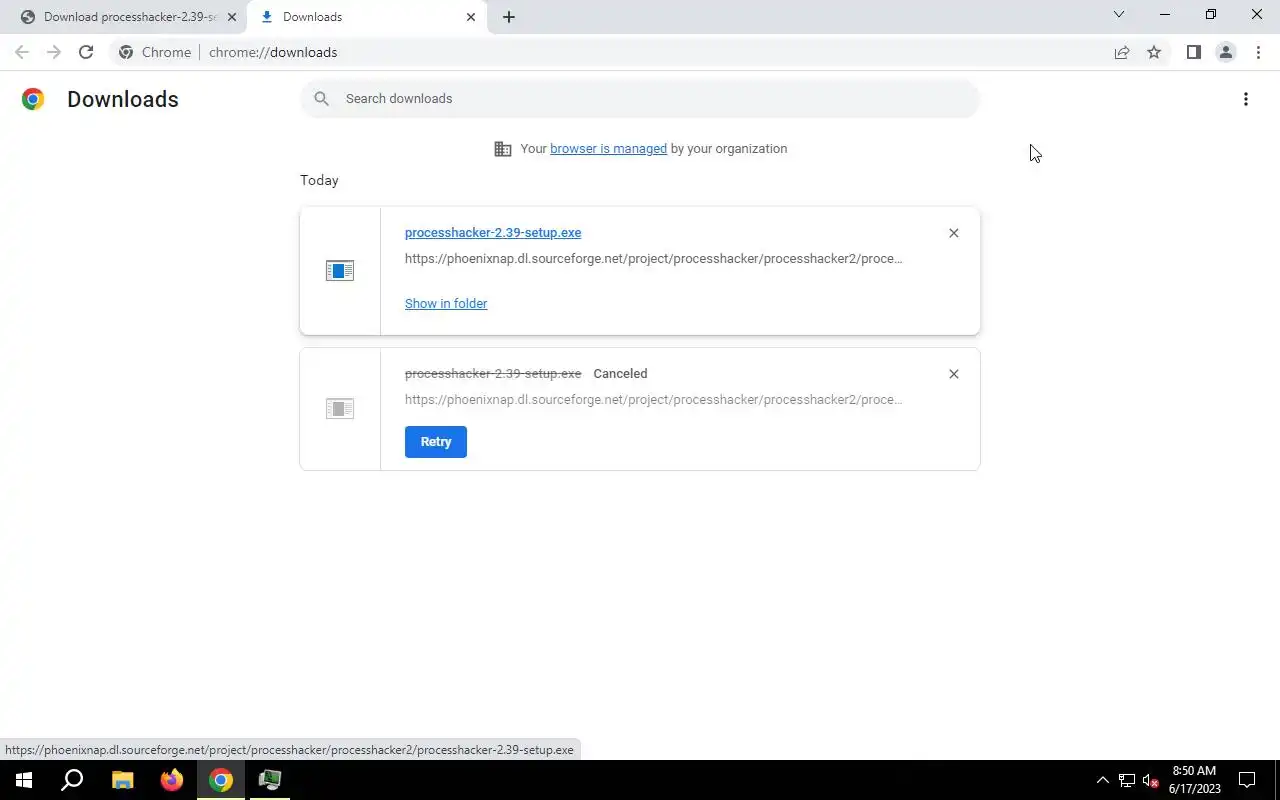Click the managed organization building icon
This screenshot has height=800, width=1280.
click(503, 149)
